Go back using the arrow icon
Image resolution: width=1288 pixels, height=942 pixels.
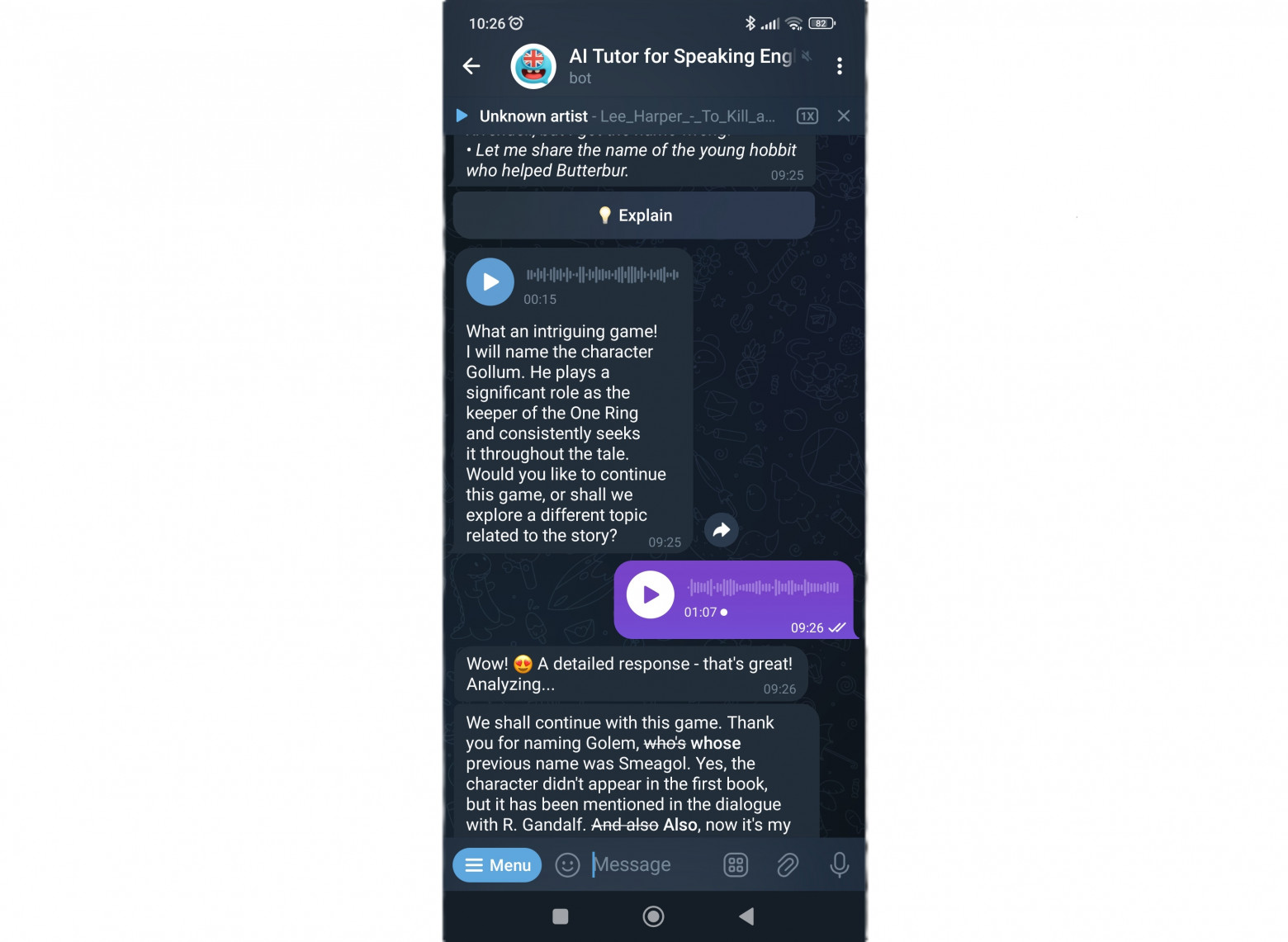click(x=471, y=66)
